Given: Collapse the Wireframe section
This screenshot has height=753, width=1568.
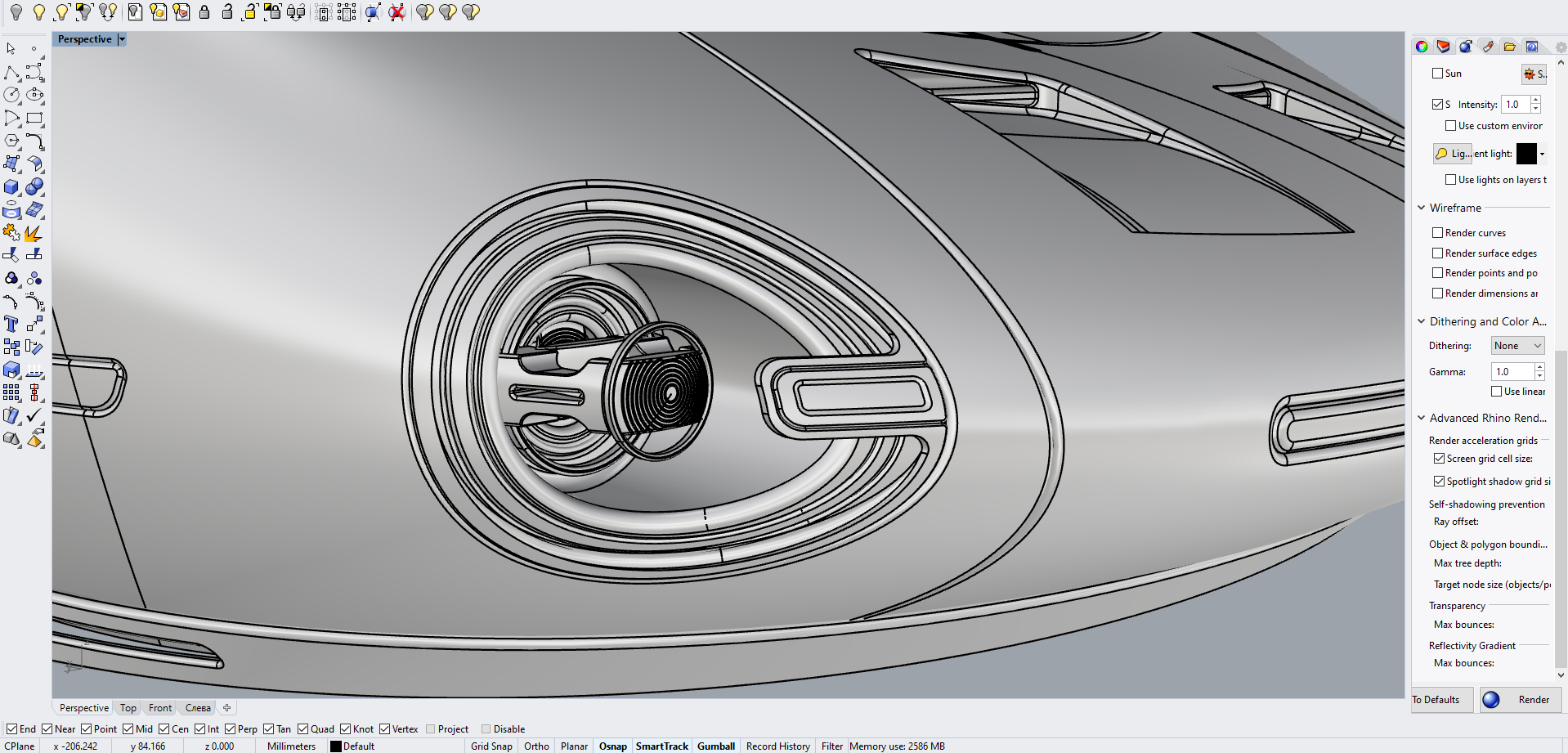Looking at the screenshot, I should (x=1421, y=208).
